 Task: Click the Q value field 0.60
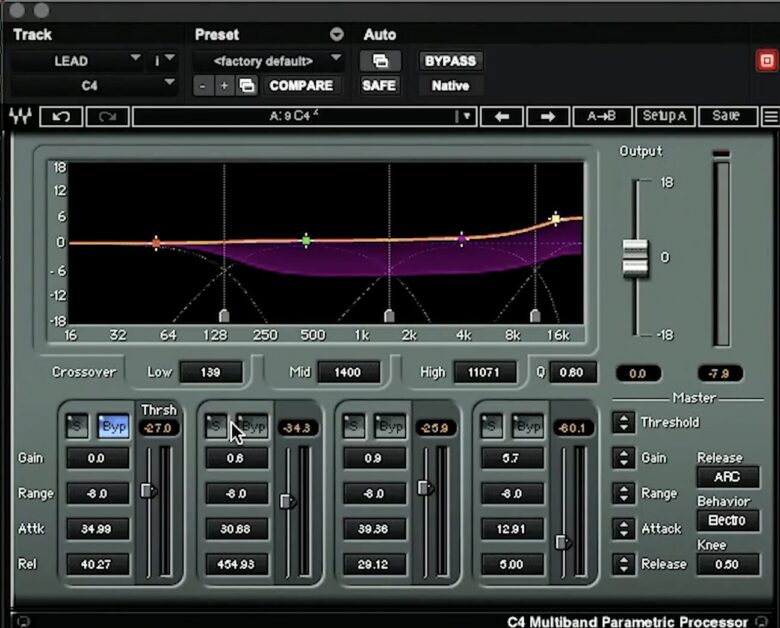(572, 372)
